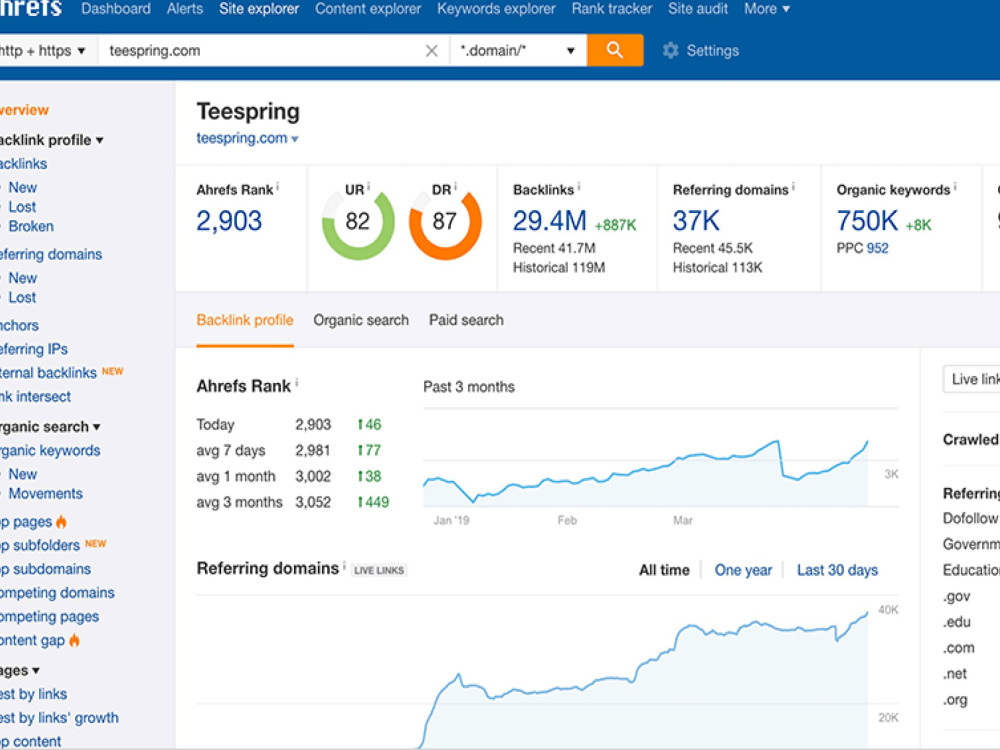Open Movements under Organic keywords
Image resolution: width=1000 pixels, height=750 pixels.
pos(45,494)
